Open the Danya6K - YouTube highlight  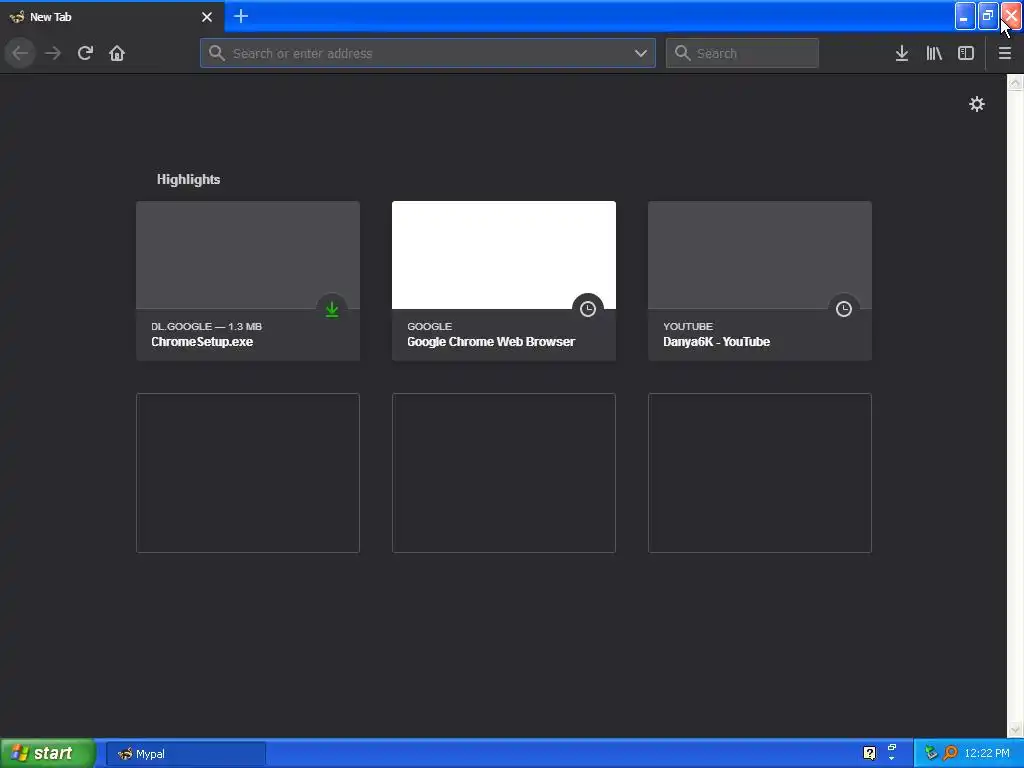pos(760,281)
